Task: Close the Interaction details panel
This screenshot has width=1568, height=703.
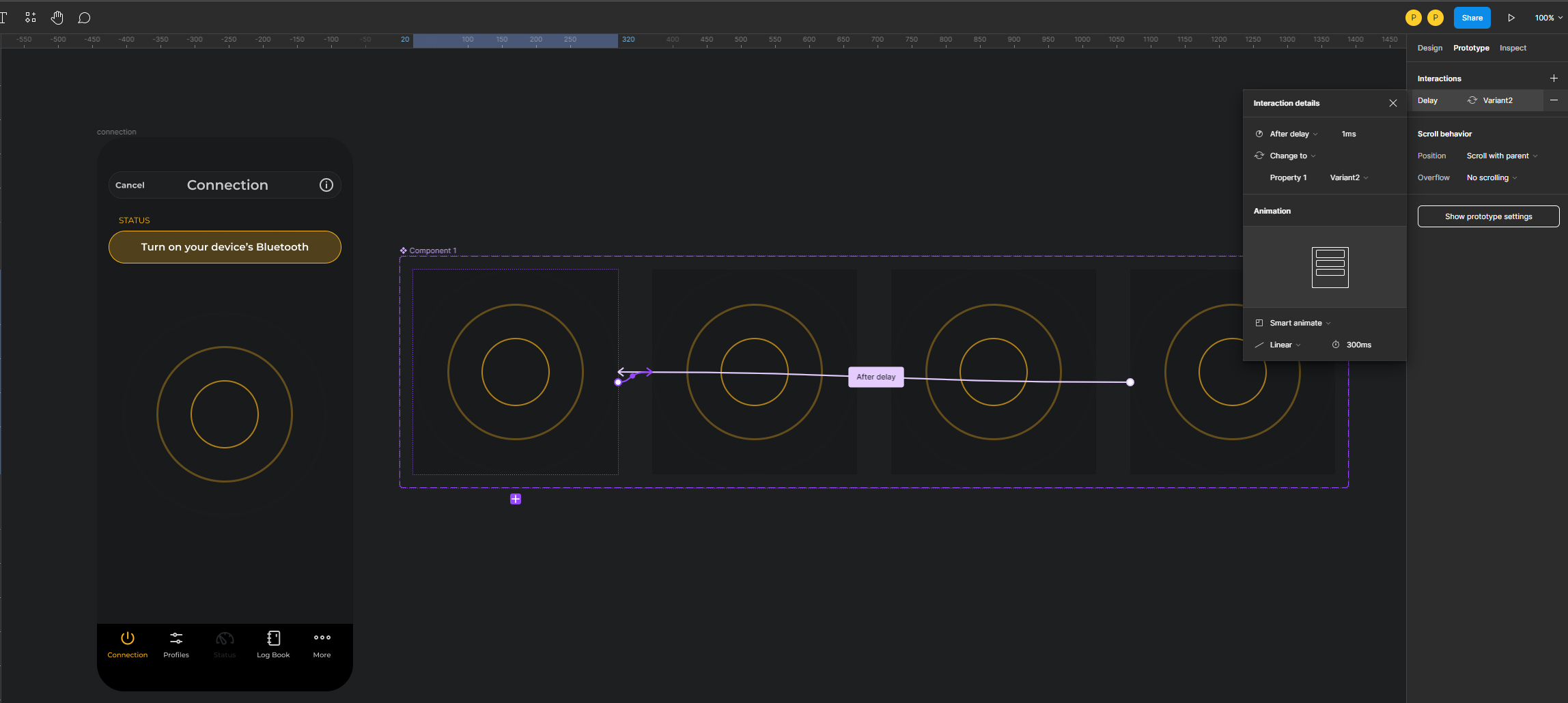Action: pos(1393,103)
